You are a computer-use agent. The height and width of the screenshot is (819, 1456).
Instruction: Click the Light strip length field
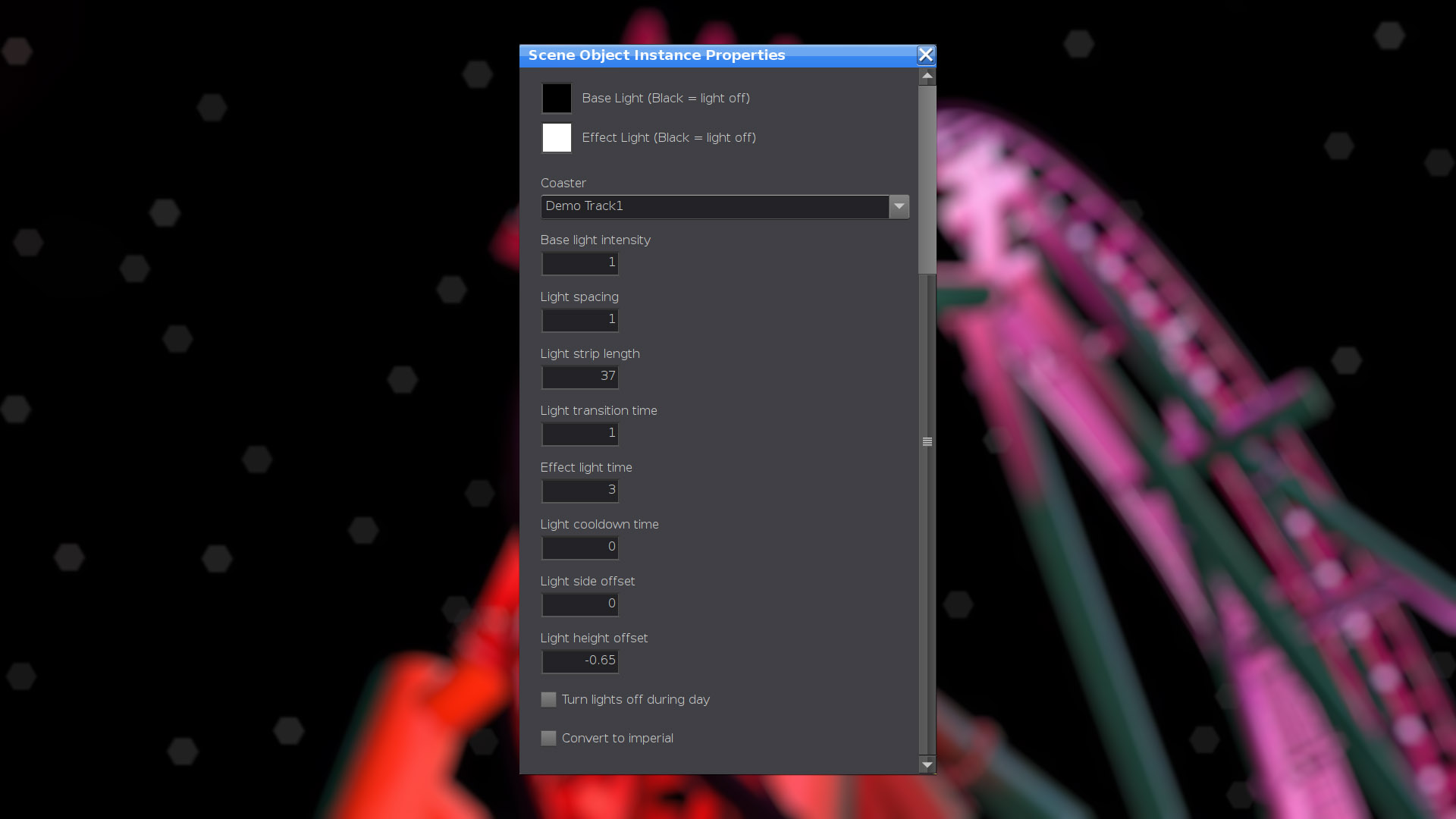tap(580, 377)
